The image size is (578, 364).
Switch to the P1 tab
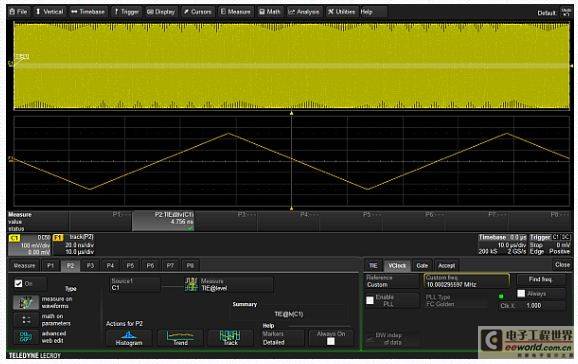point(51,266)
